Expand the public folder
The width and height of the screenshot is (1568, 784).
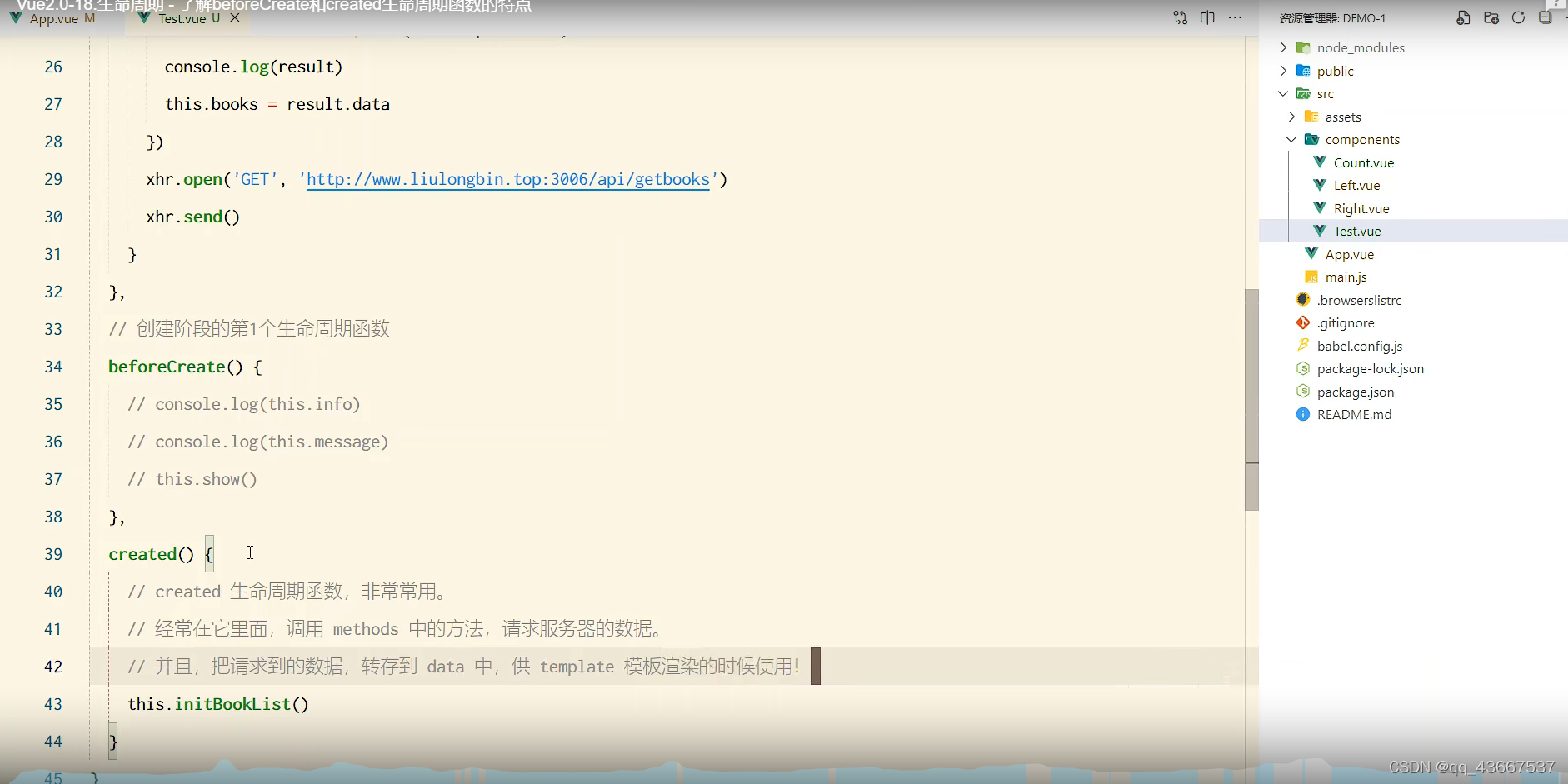click(x=1283, y=71)
